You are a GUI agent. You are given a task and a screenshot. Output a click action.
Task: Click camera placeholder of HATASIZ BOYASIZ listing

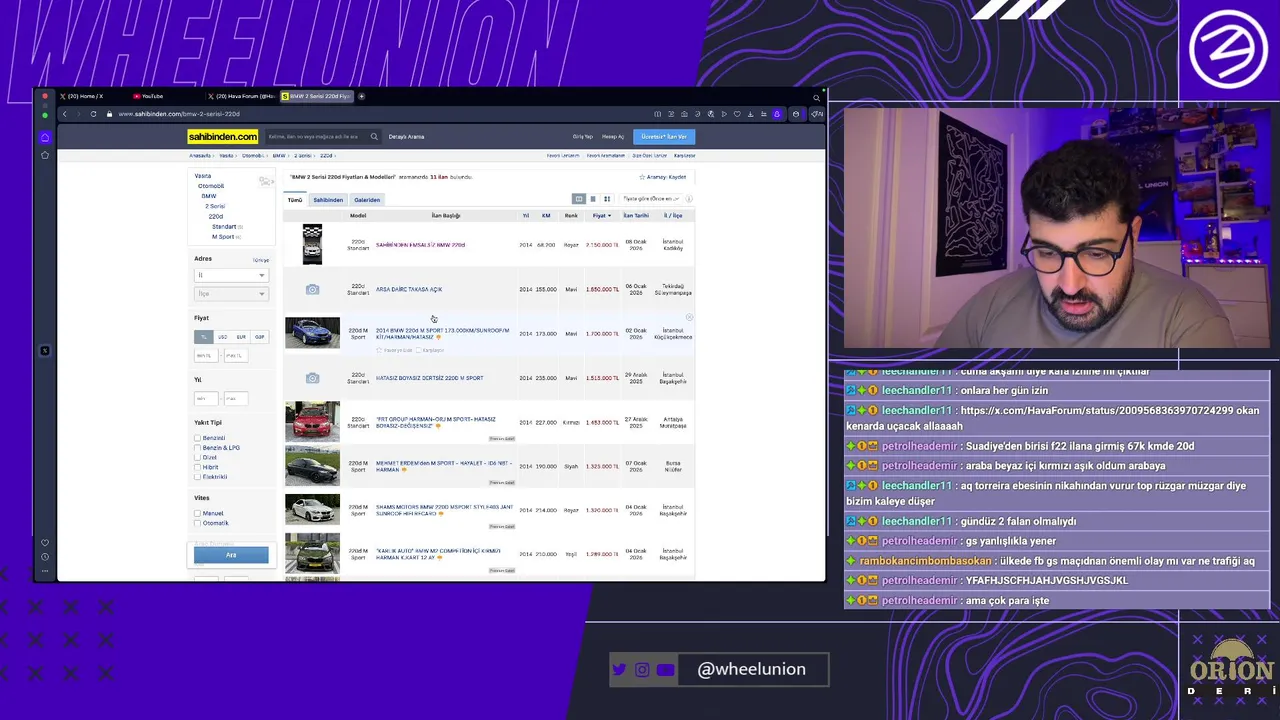(312, 378)
